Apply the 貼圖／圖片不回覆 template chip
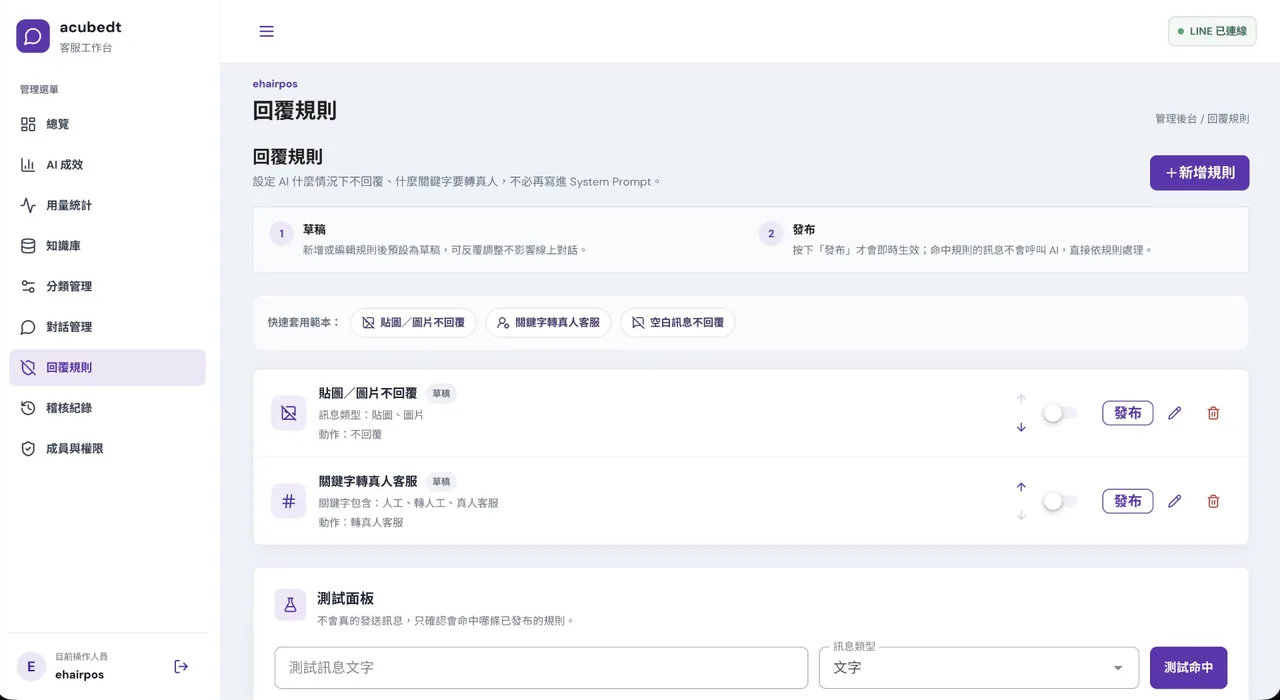This screenshot has height=700, width=1280. tap(413, 323)
